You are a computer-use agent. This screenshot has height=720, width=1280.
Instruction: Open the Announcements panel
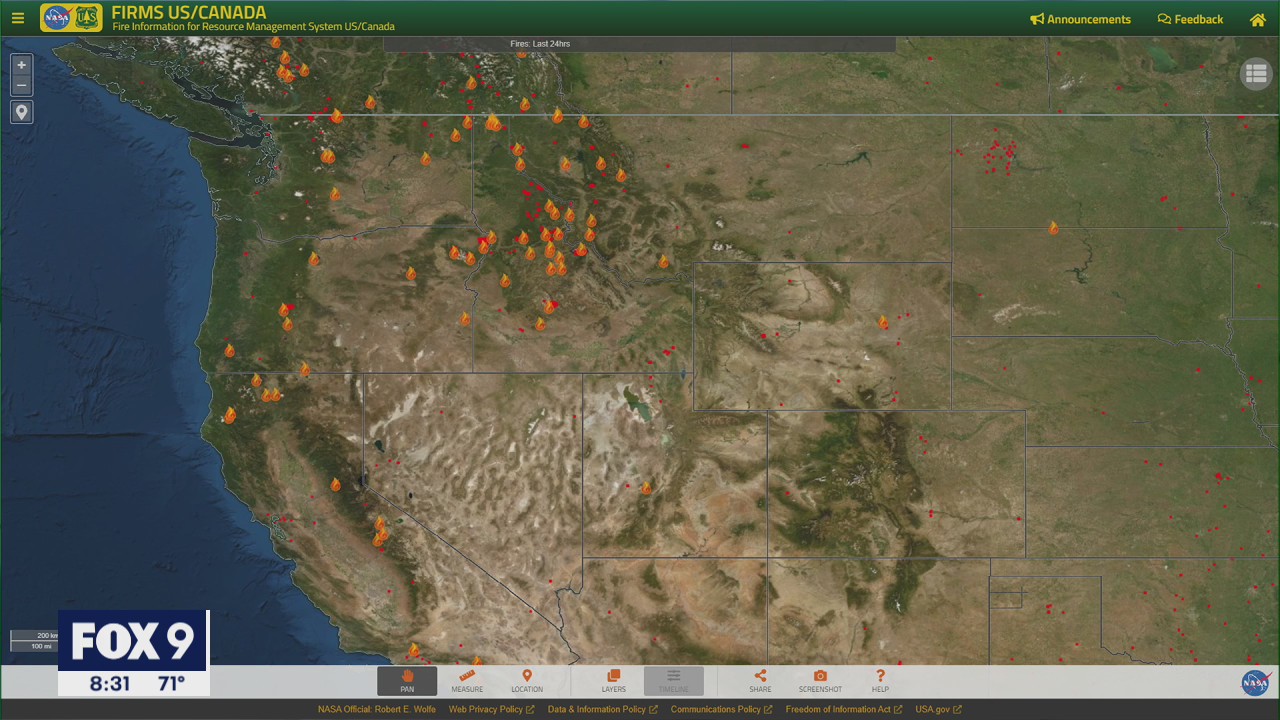point(1080,19)
